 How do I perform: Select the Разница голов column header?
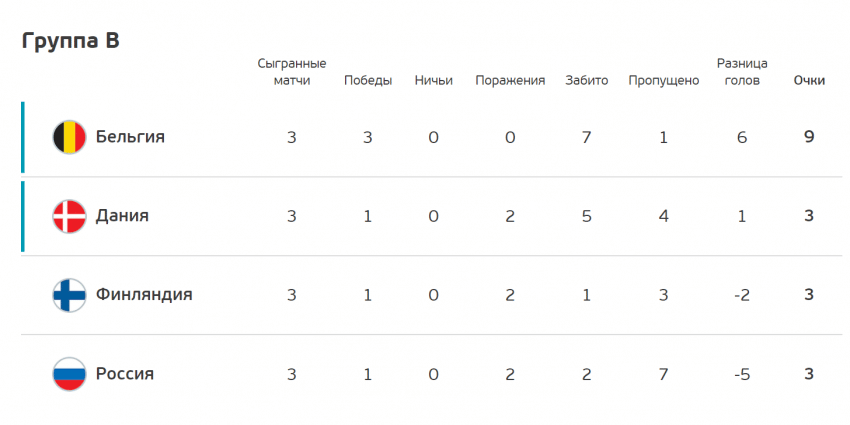tap(742, 73)
